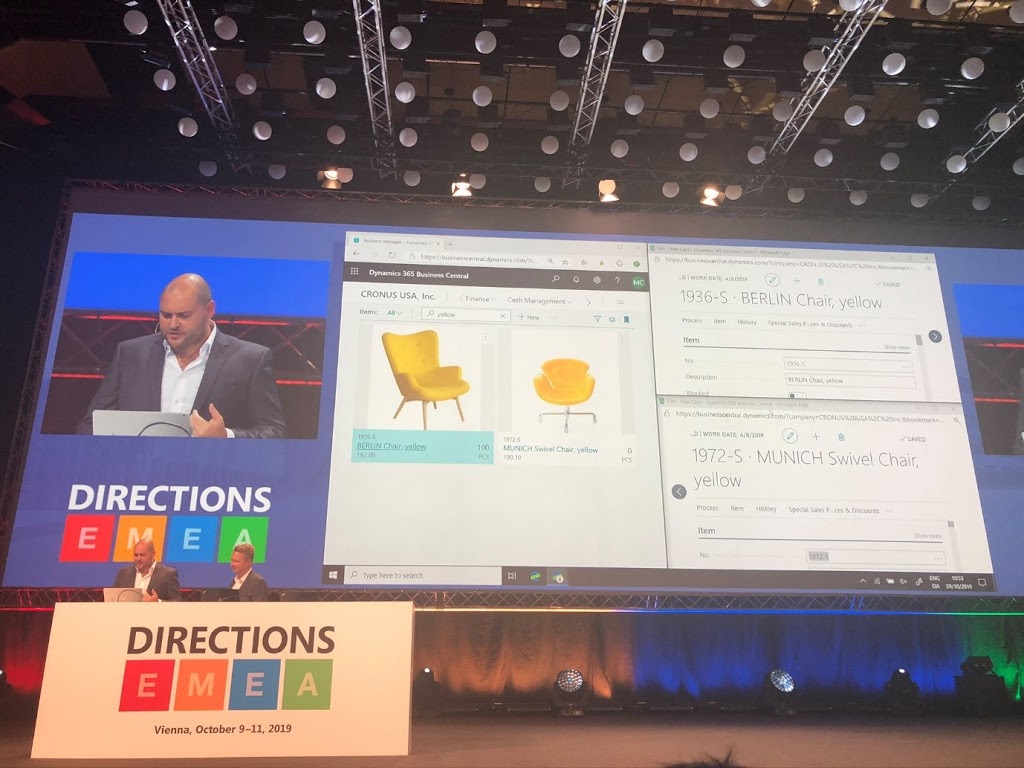The height and width of the screenshot is (768, 1024).
Task: Click the No. field on MUNICH card
Action: coord(875,557)
